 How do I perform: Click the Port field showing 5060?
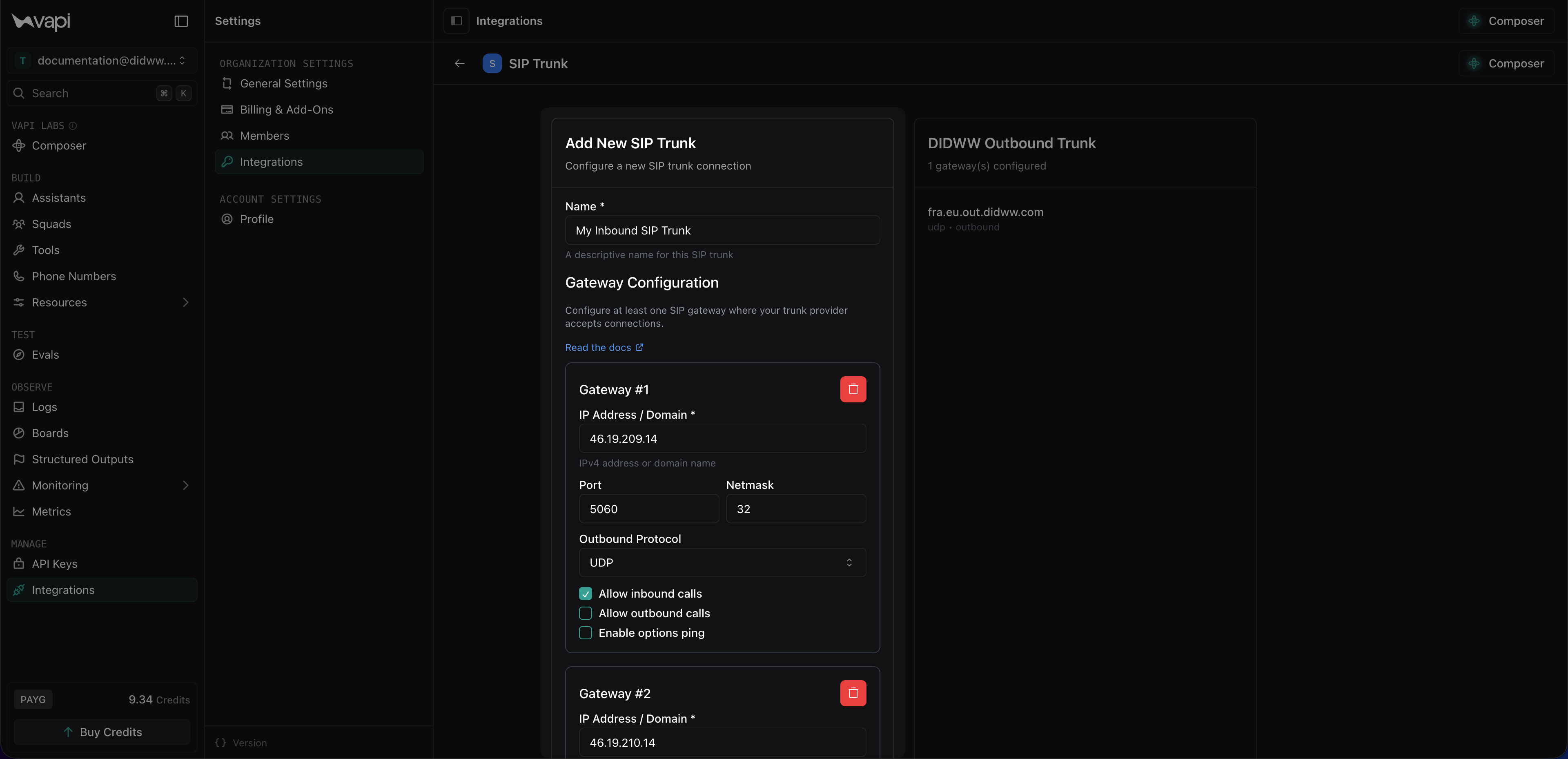click(x=649, y=509)
